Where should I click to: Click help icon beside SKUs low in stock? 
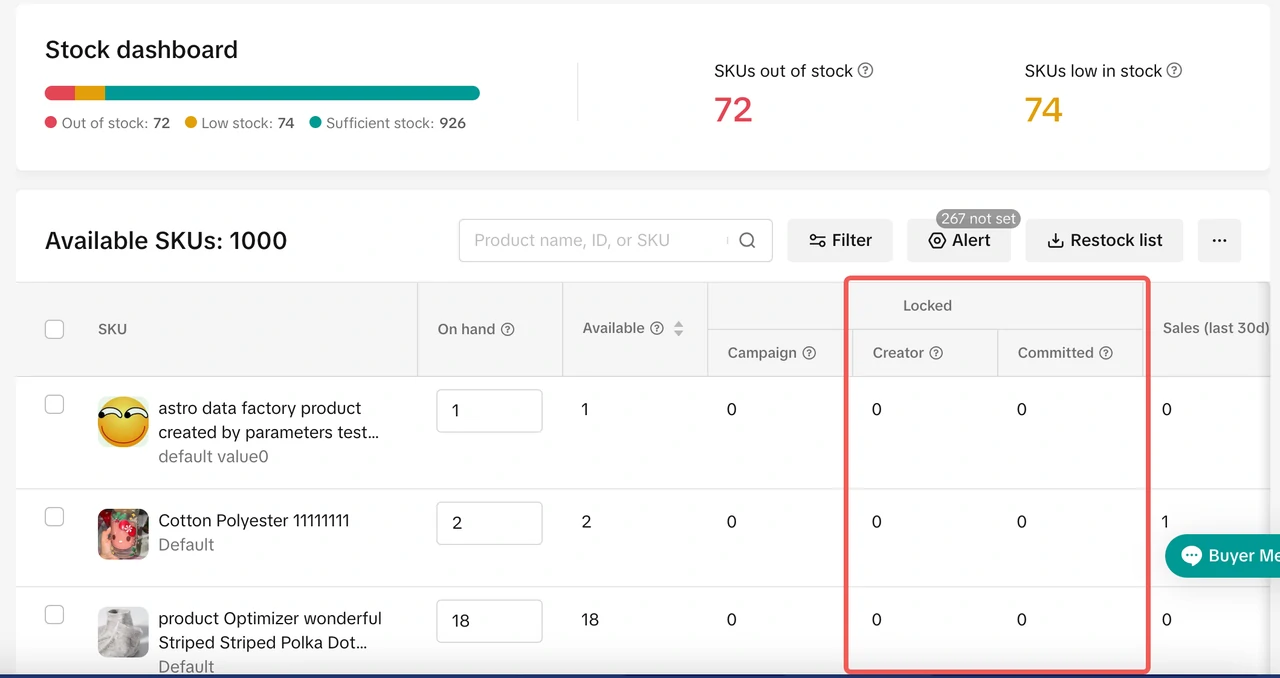(x=1175, y=71)
